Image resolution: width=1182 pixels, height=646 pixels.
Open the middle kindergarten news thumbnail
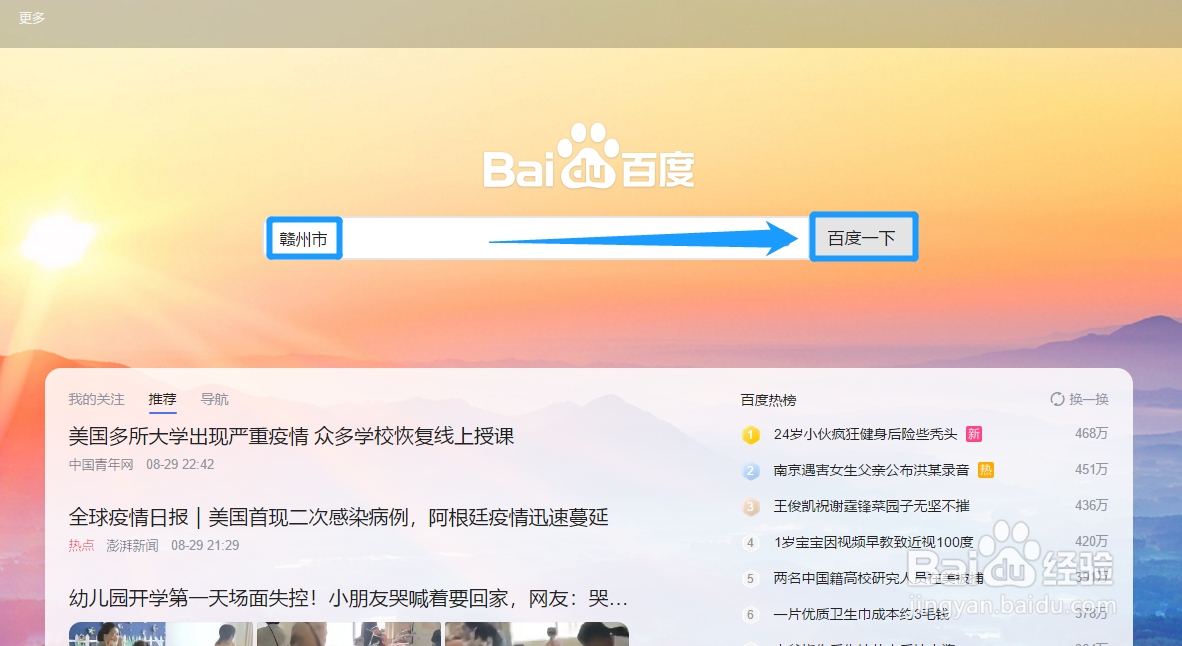348,634
